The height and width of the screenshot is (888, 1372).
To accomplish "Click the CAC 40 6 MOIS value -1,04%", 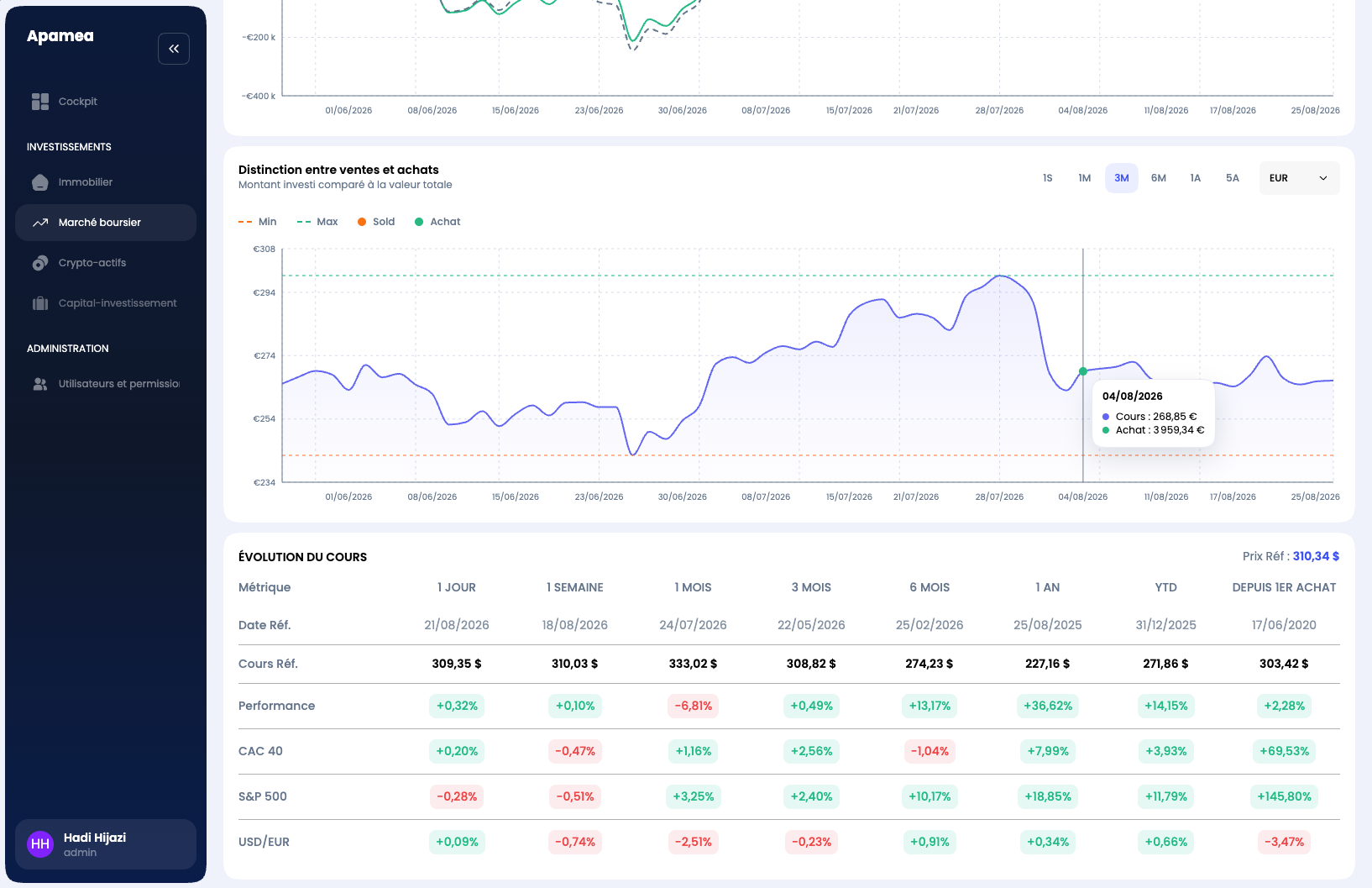I will [930, 751].
